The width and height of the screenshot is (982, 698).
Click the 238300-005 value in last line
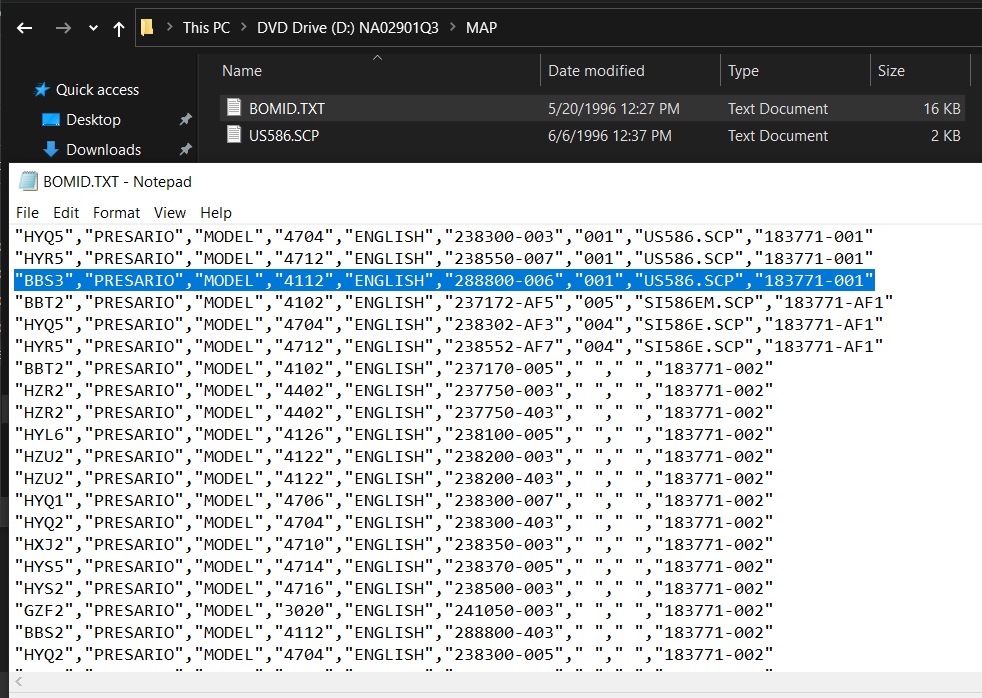504,654
